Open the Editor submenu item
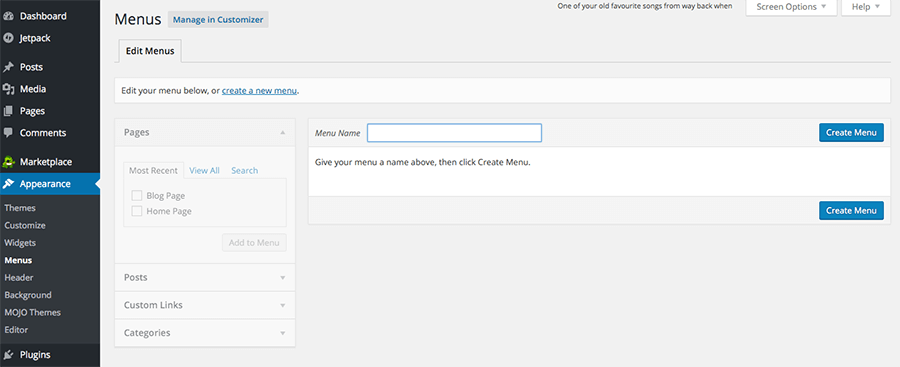This screenshot has width=900, height=367. 17,330
